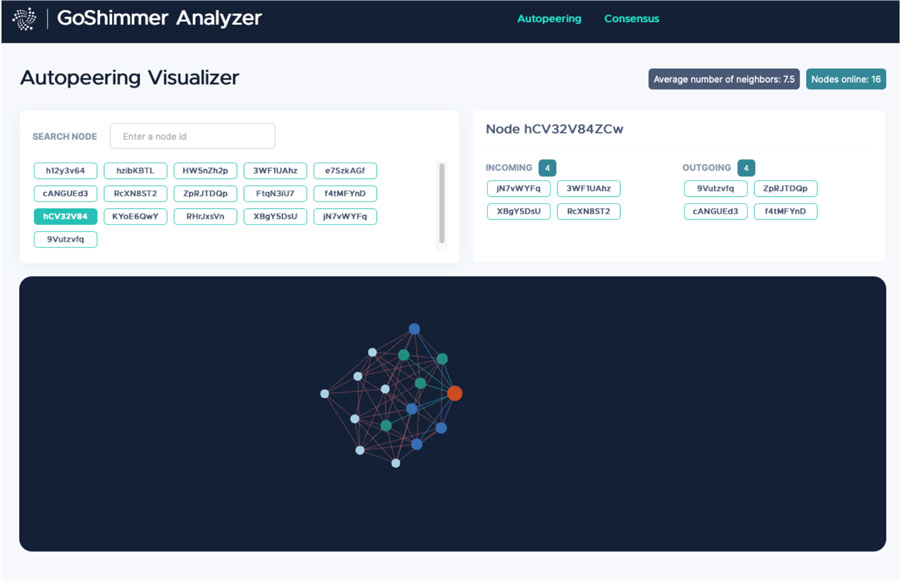Open incoming neighbor 3WF1UAhz
900x582 pixels.
click(x=589, y=188)
